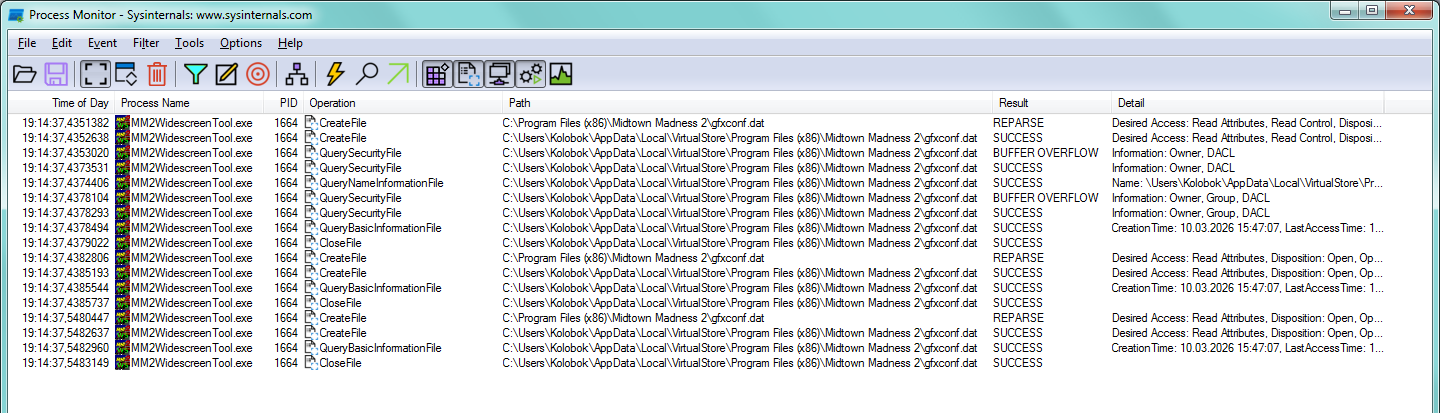1440x413 pixels.
Task: Click the Process Monitor title bar icon
Action: coord(15,15)
